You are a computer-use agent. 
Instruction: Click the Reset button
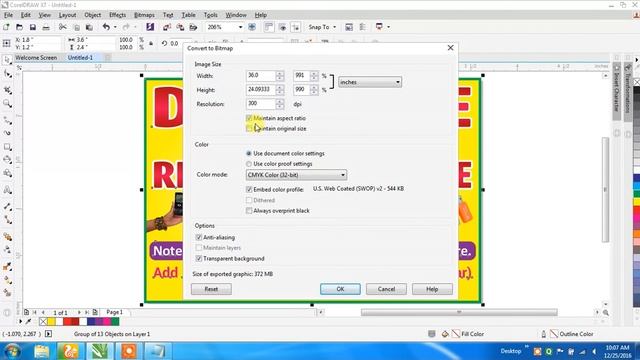point(211,289)
